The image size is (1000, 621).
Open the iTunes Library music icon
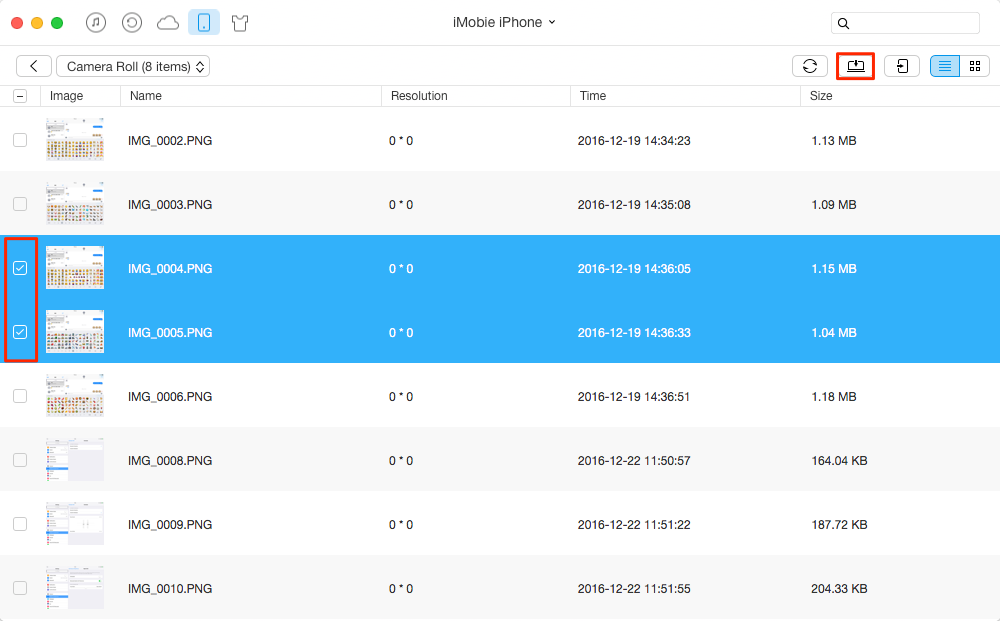(x=96, y=23)
